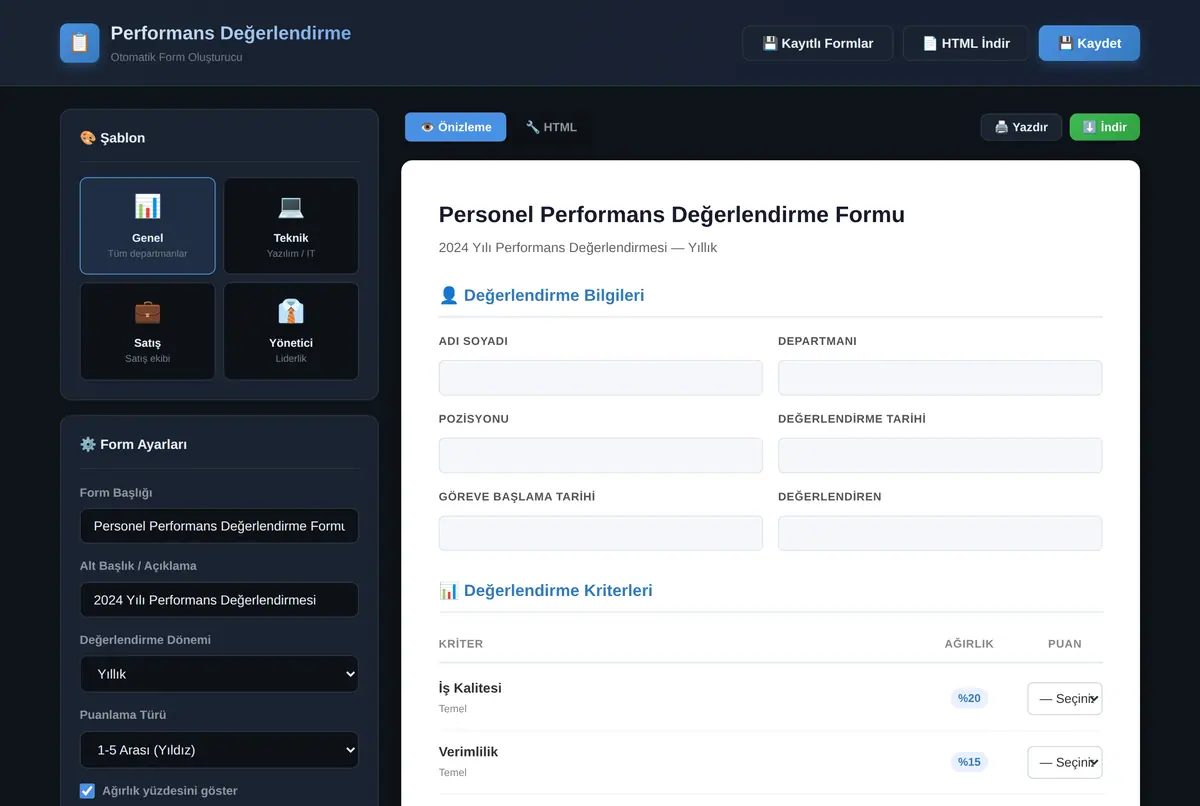Switch to the HTML tab
Image resolution: width=1200 pixels, height=806 pixels.
click(x=551, y=127)
